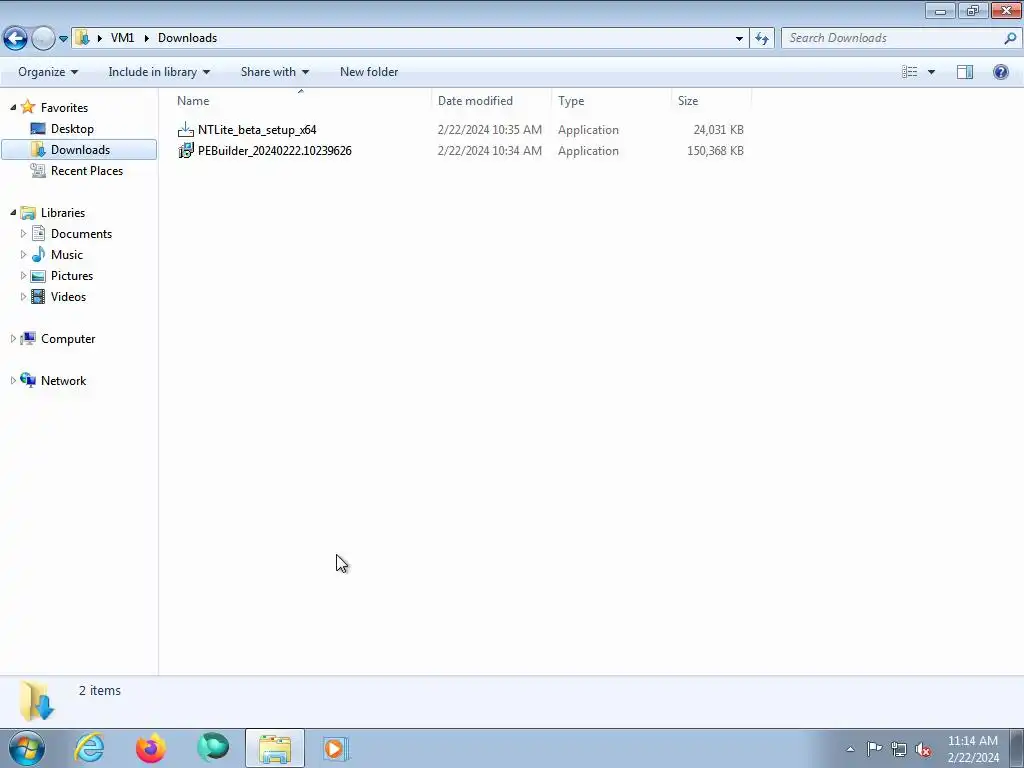Collapse the Libraries group
The height and width of the screenshot is (768, 1024).
click(13, 212)
